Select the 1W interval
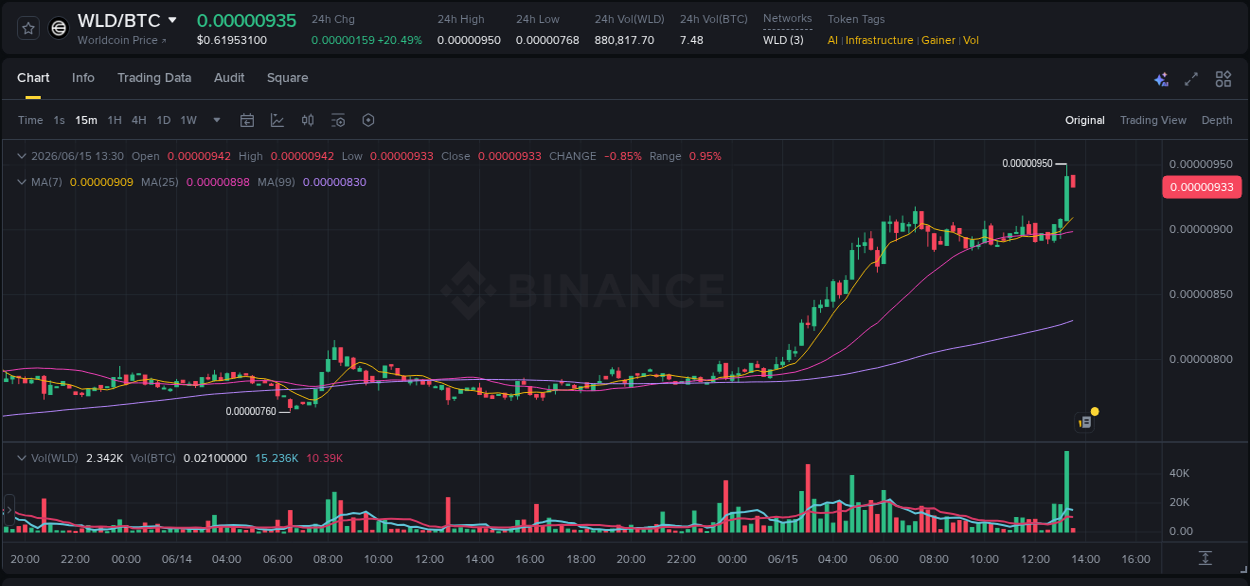Image resolution: width=1250 pixels, height=586 pixels. pos(188,120)
